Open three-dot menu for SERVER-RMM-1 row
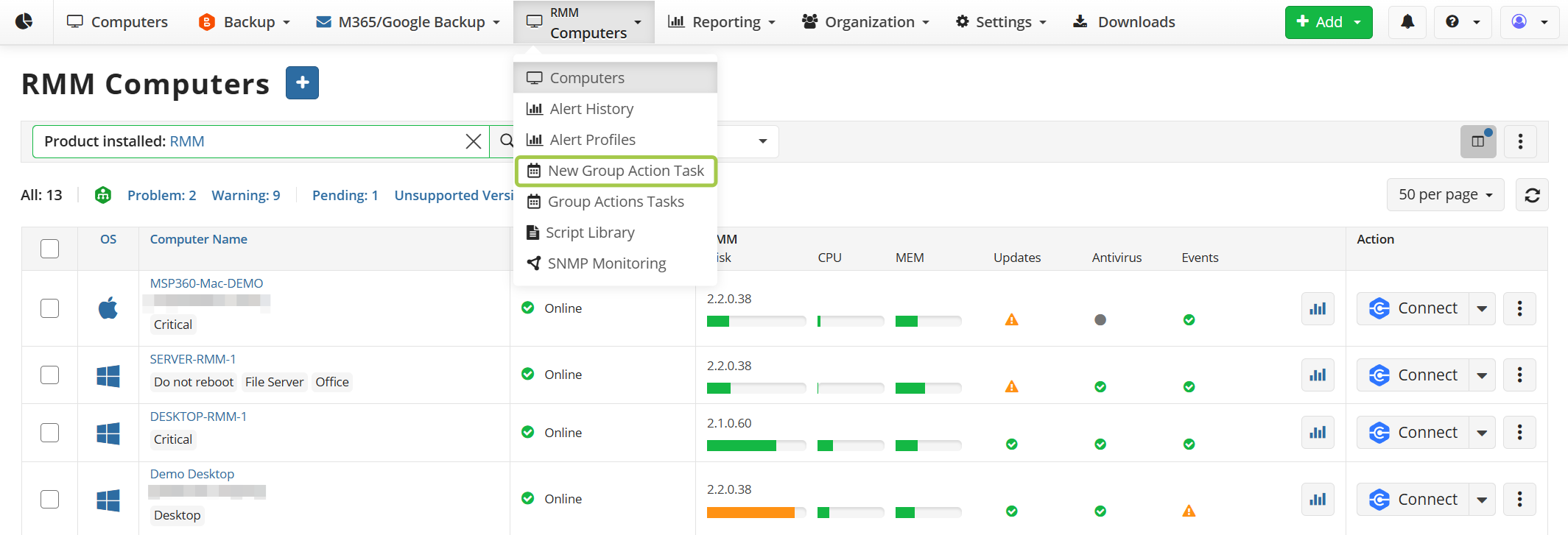The width and height of the screenshot is (1568, 535). coord(1519,375)
